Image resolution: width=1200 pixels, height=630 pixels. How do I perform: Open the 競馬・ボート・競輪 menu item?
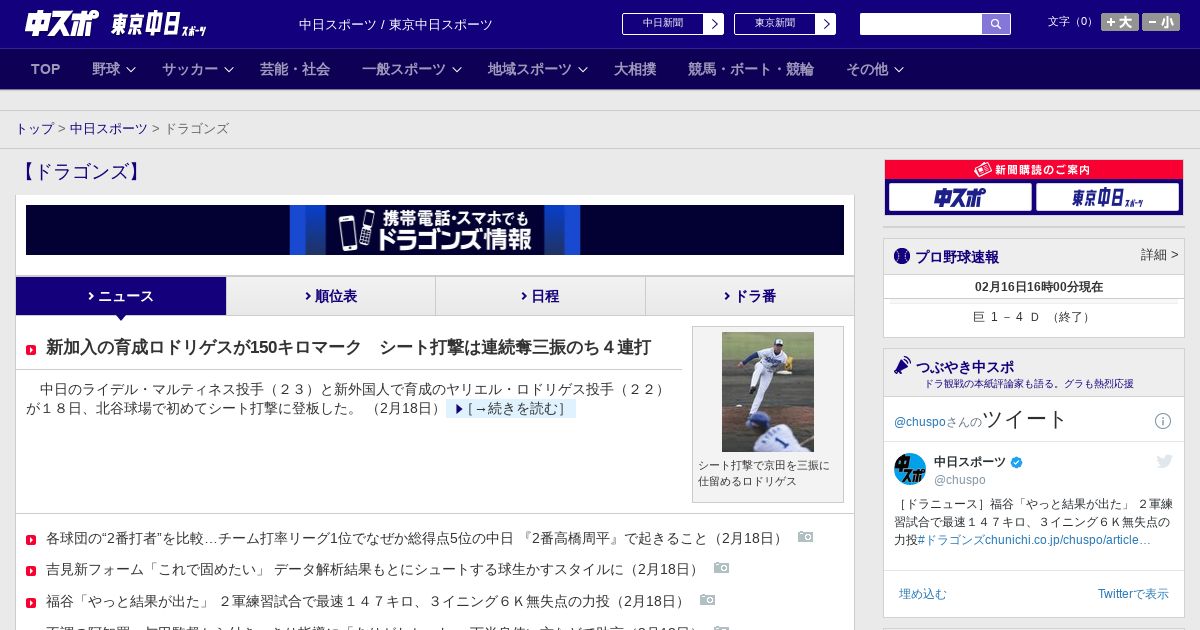point(751,69)
